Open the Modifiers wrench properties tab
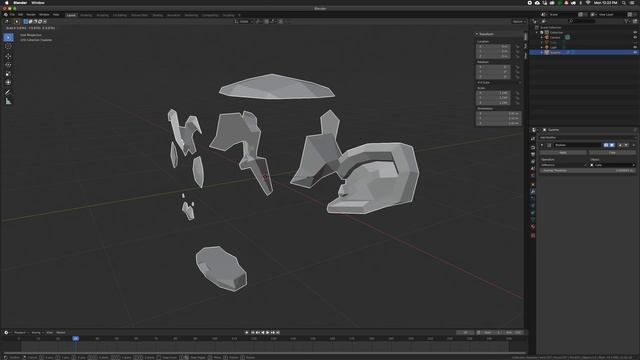 (x=533, y=191)
